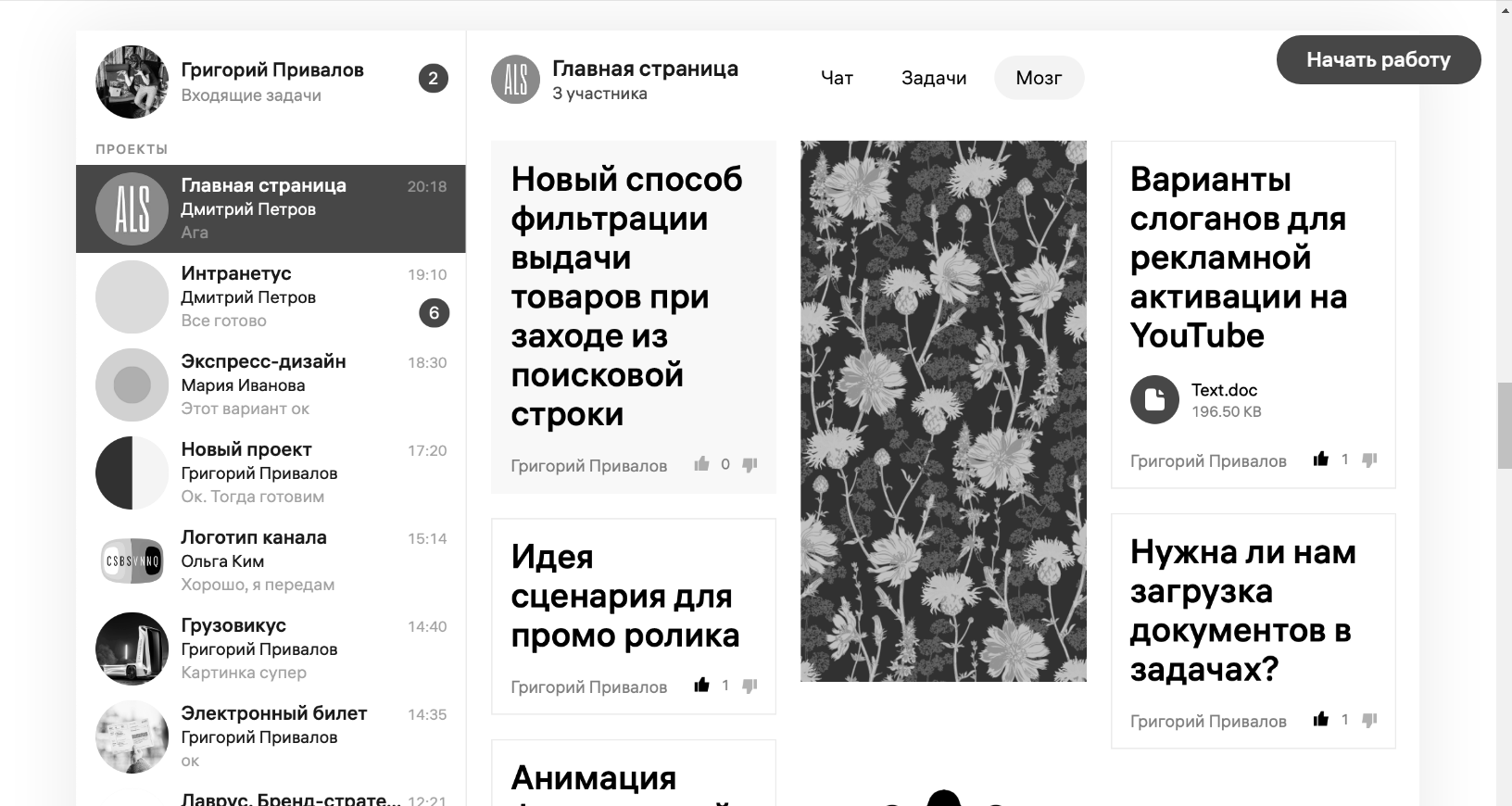Click the ALS project avatar in header

click(x=515, y=79)
